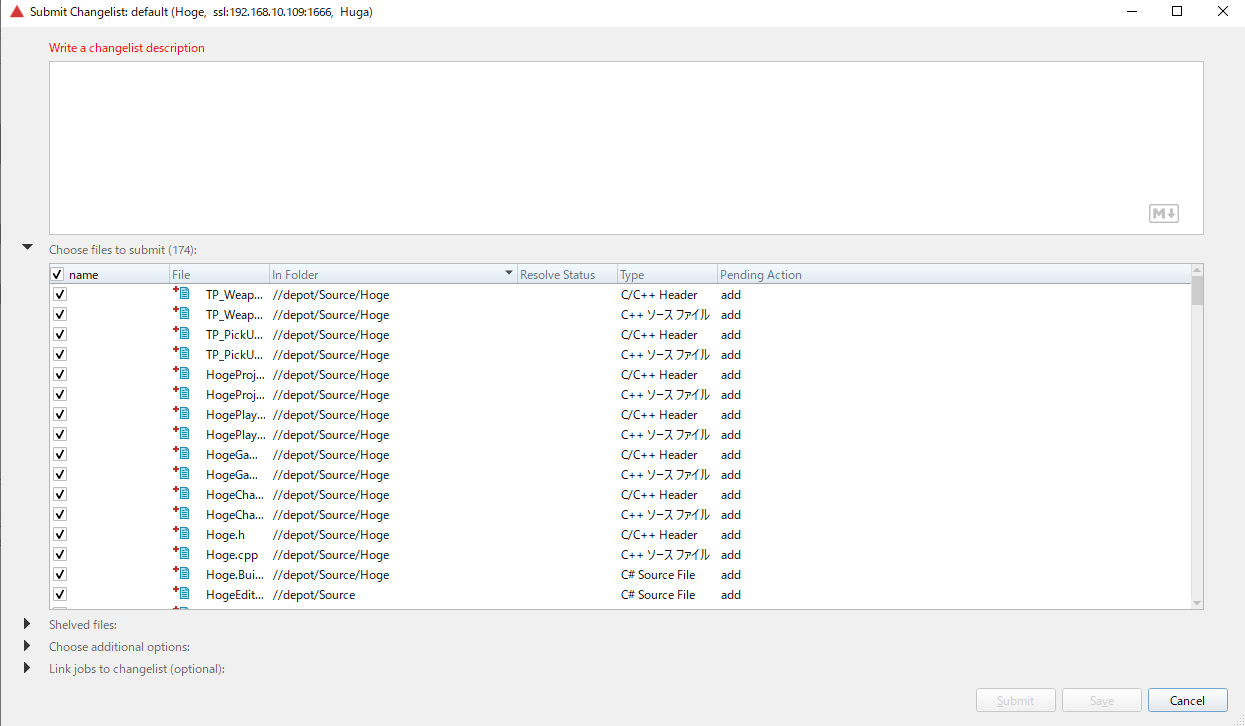Click the Submit button

point(1016,700)
